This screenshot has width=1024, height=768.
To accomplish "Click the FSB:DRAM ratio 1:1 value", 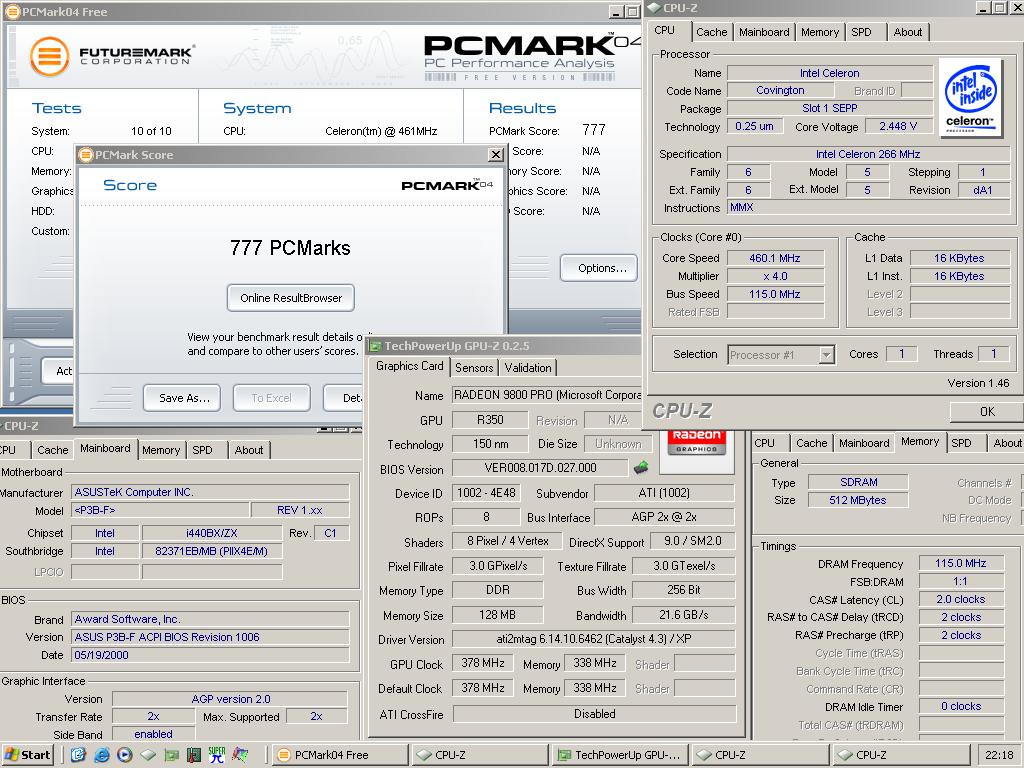I will [x=961, y=581].
